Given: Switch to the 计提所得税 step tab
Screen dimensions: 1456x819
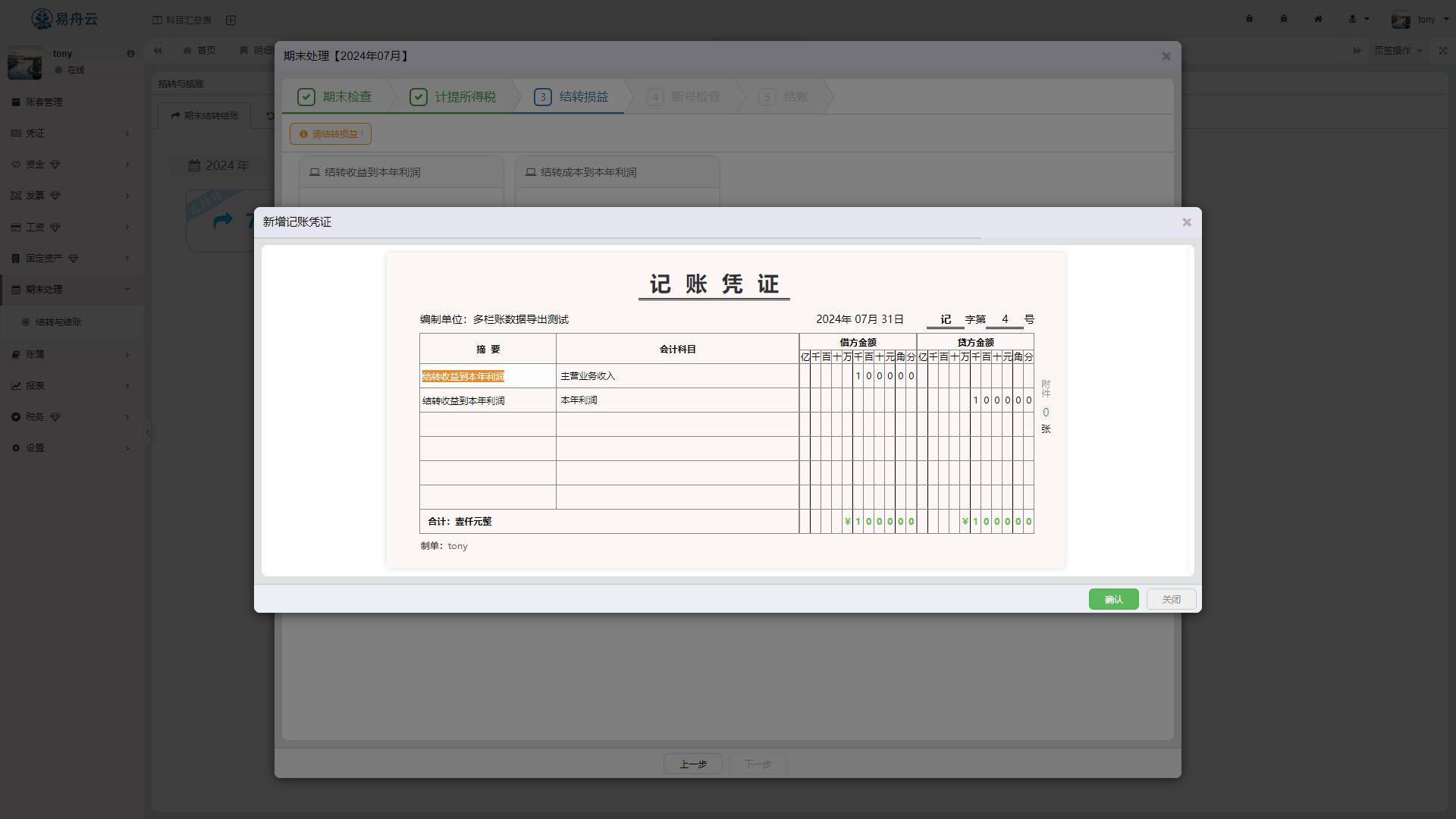Looking at the screenshot, I should pos(453,97).
